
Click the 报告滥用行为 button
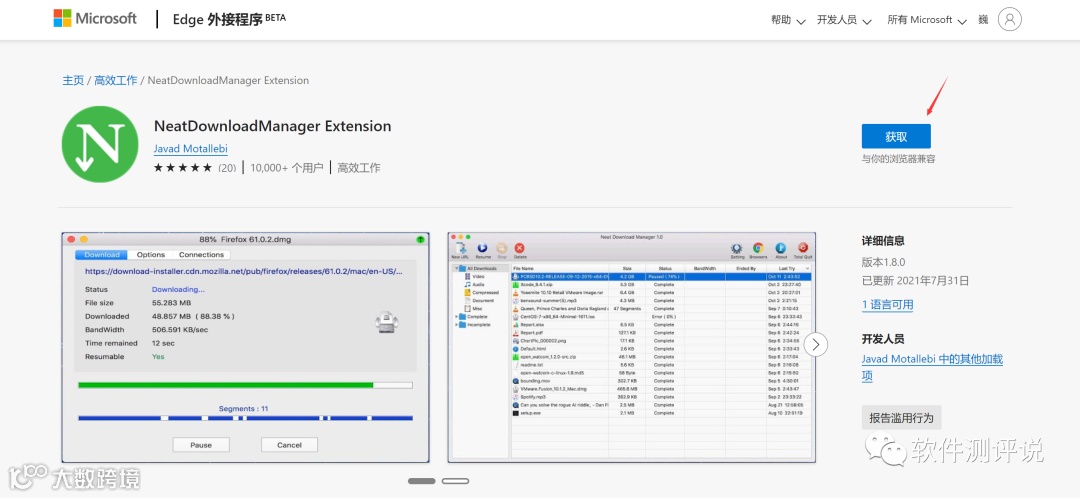[901, 417]
